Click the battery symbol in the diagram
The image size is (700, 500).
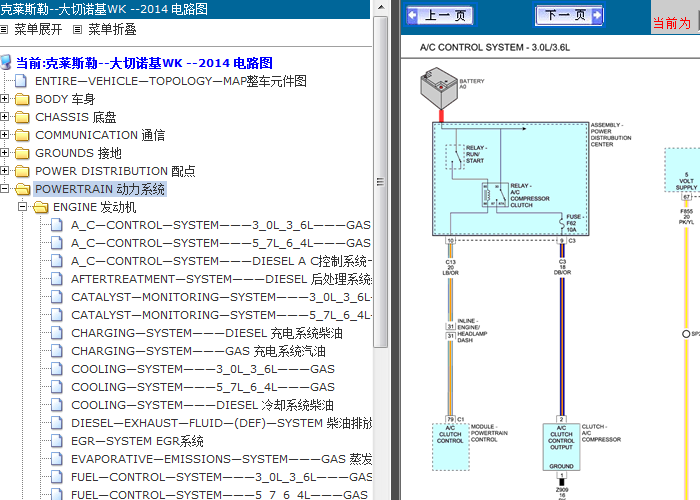click(439, 88)
